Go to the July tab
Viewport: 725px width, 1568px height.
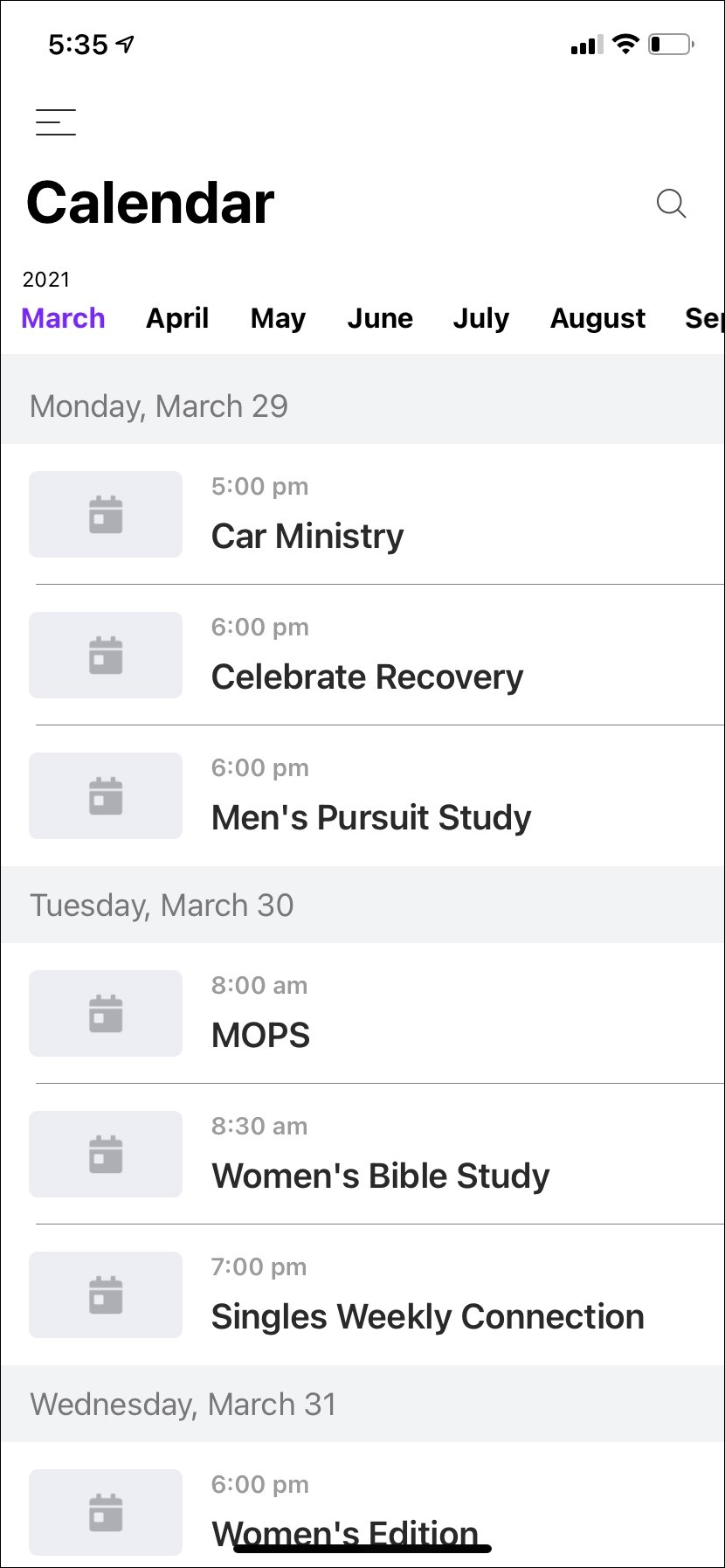point(480,318)
